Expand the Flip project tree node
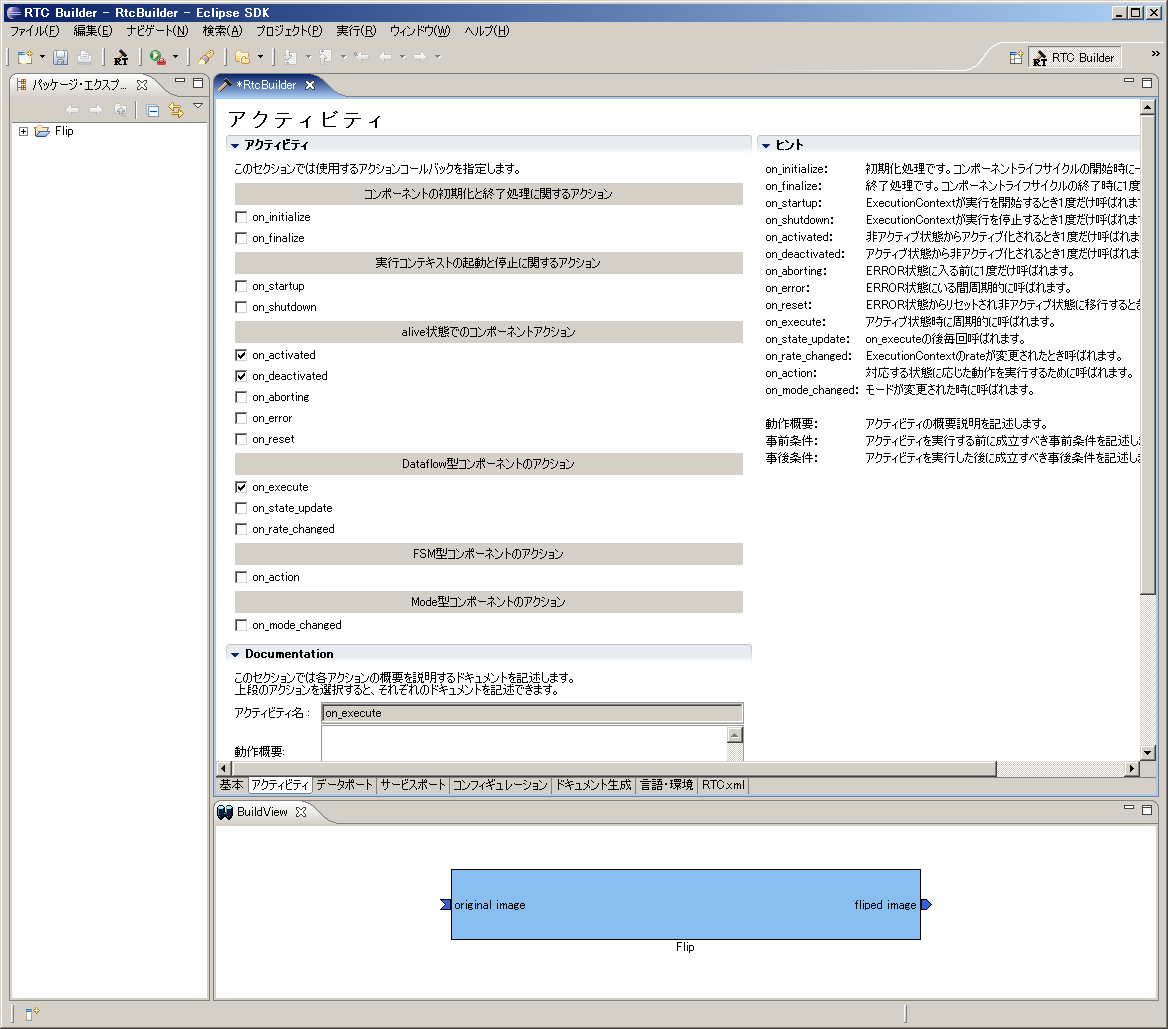 (23, 130)
